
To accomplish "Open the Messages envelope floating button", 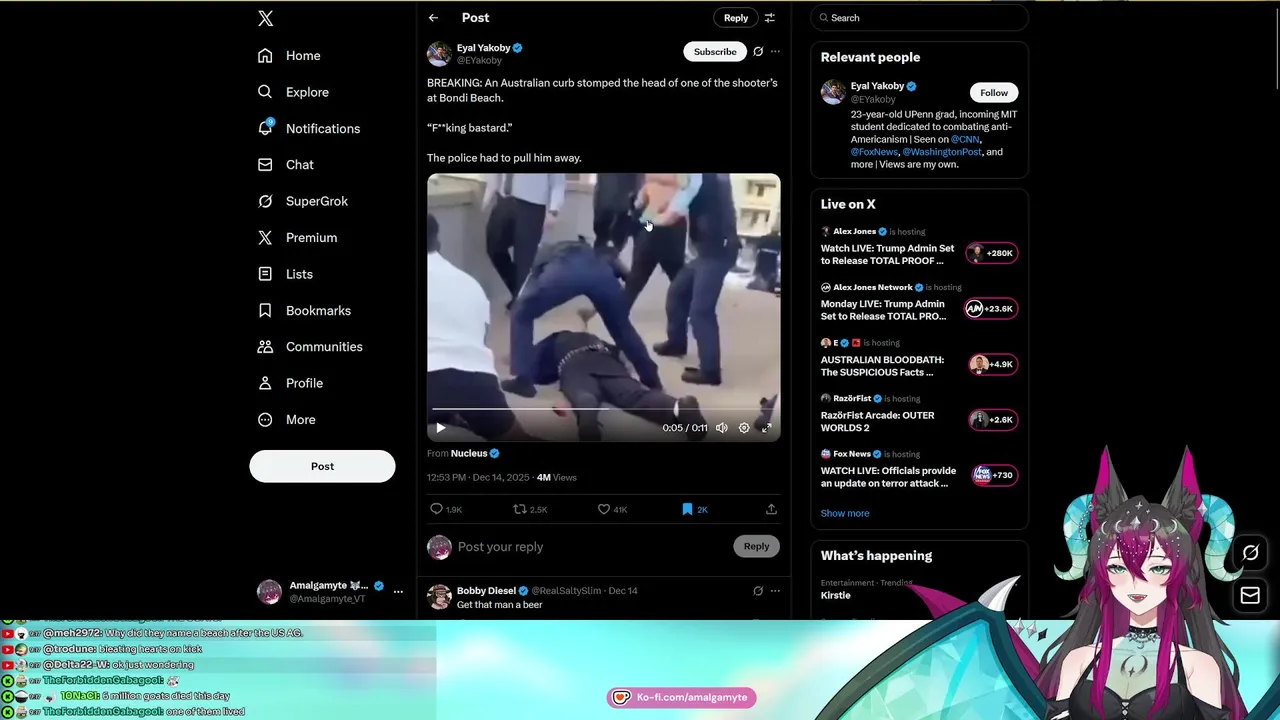I will tap(1250, 596).
